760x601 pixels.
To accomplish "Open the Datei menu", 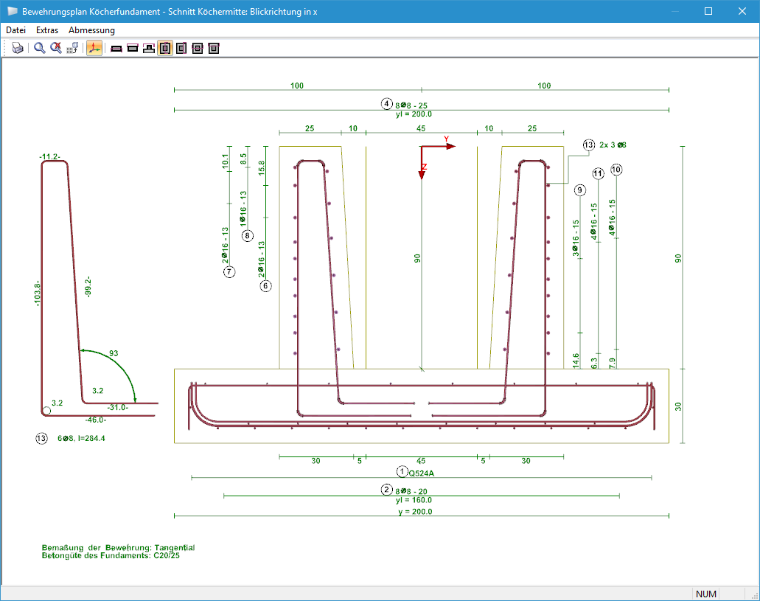I will click(16, 30).
